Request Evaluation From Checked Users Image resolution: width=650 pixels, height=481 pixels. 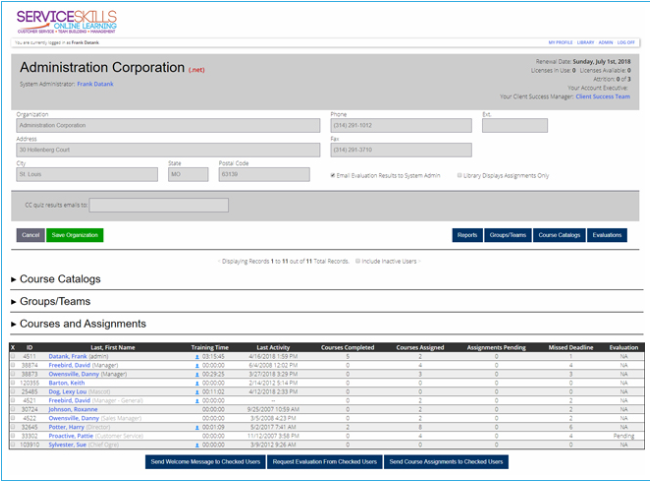coord(325,462)
